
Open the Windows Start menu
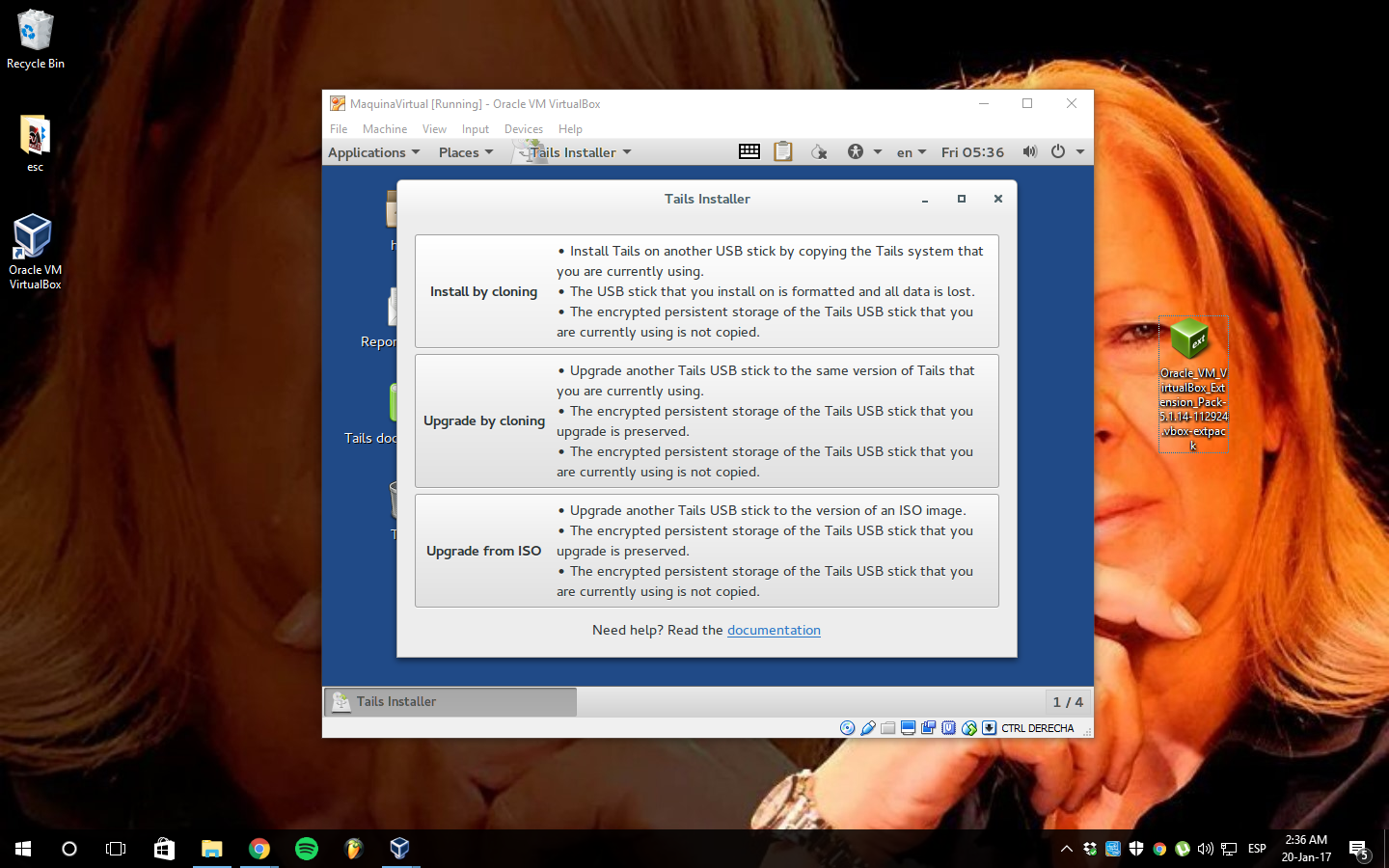tap(23, 849)
